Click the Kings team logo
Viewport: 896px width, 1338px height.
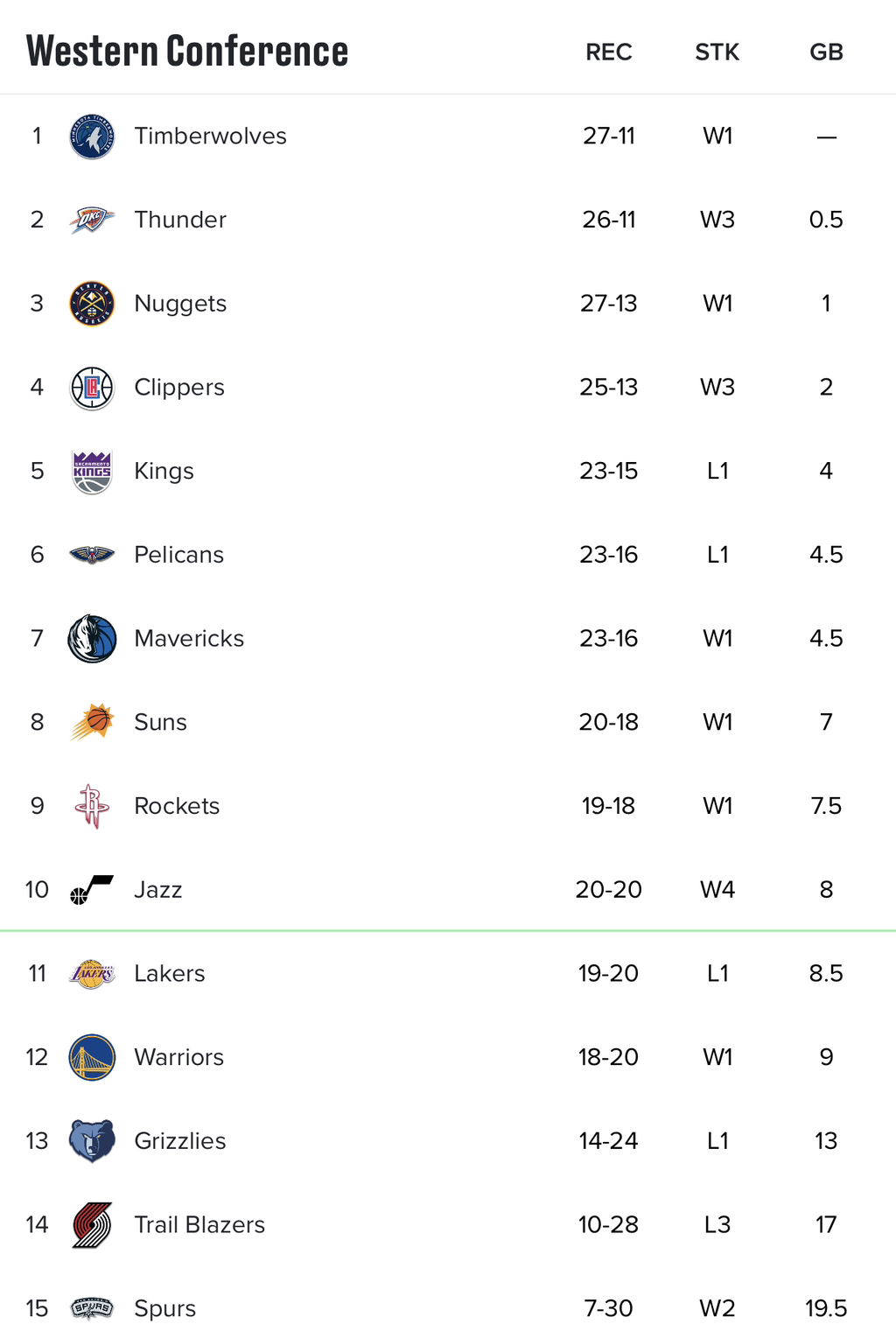92,472
